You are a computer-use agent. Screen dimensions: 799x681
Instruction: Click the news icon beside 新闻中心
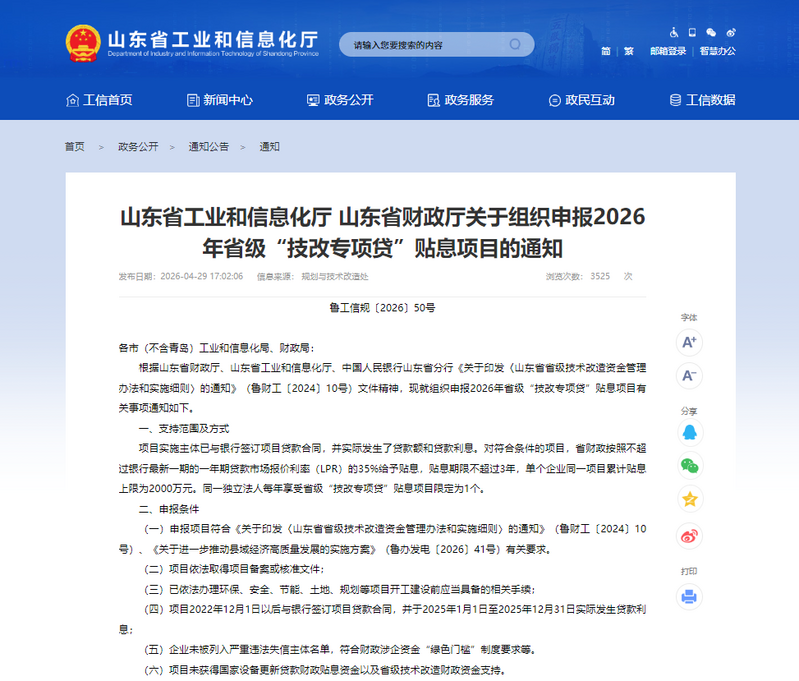point(193,100)
